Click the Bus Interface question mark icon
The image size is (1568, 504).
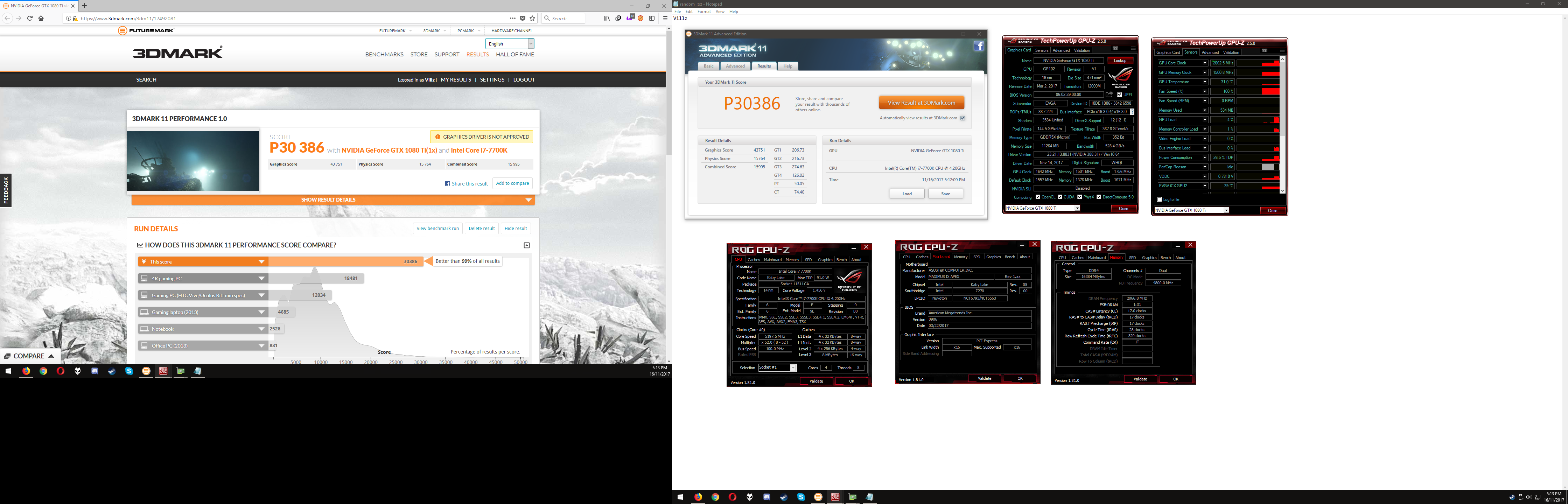1132,112
